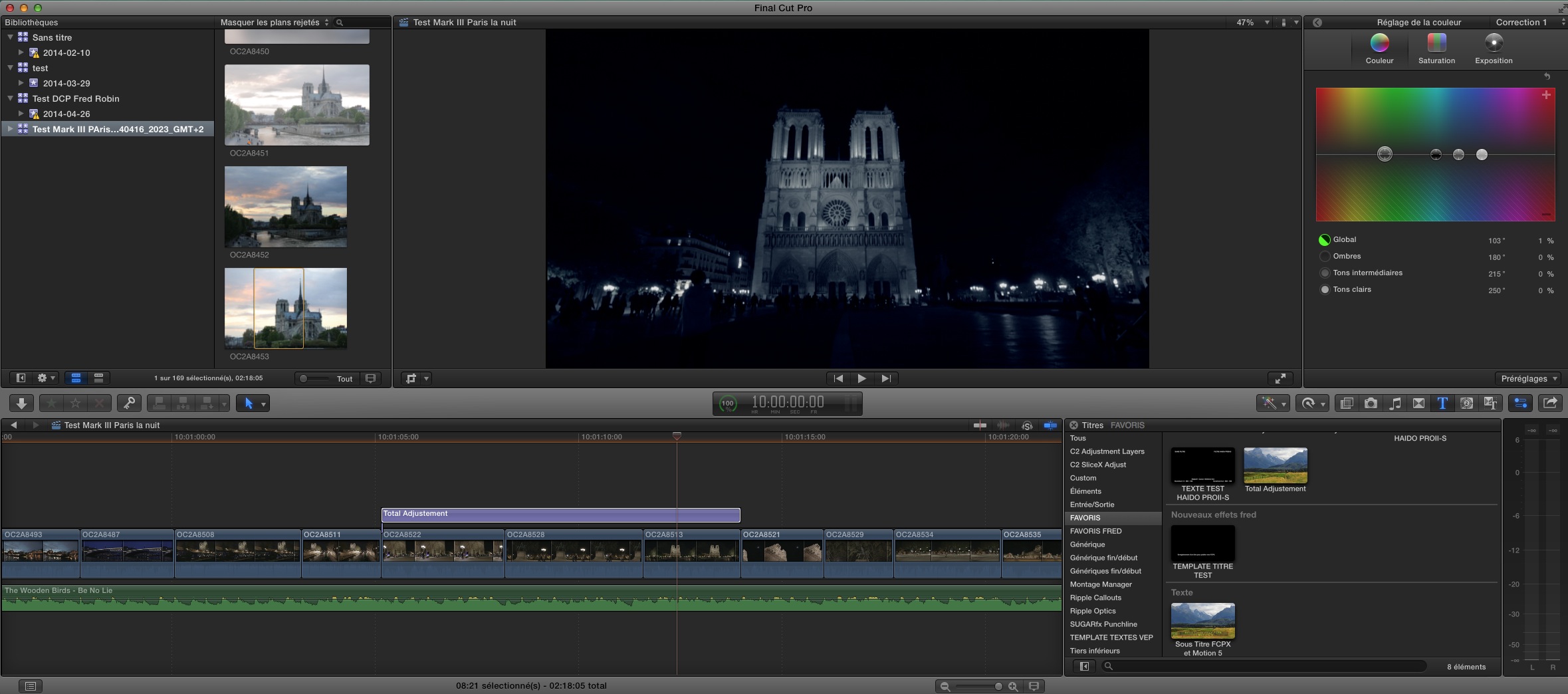Open the Music and Sound browser
Image resolution: width=1568 pixels, height=694 pixels.
1395,404
